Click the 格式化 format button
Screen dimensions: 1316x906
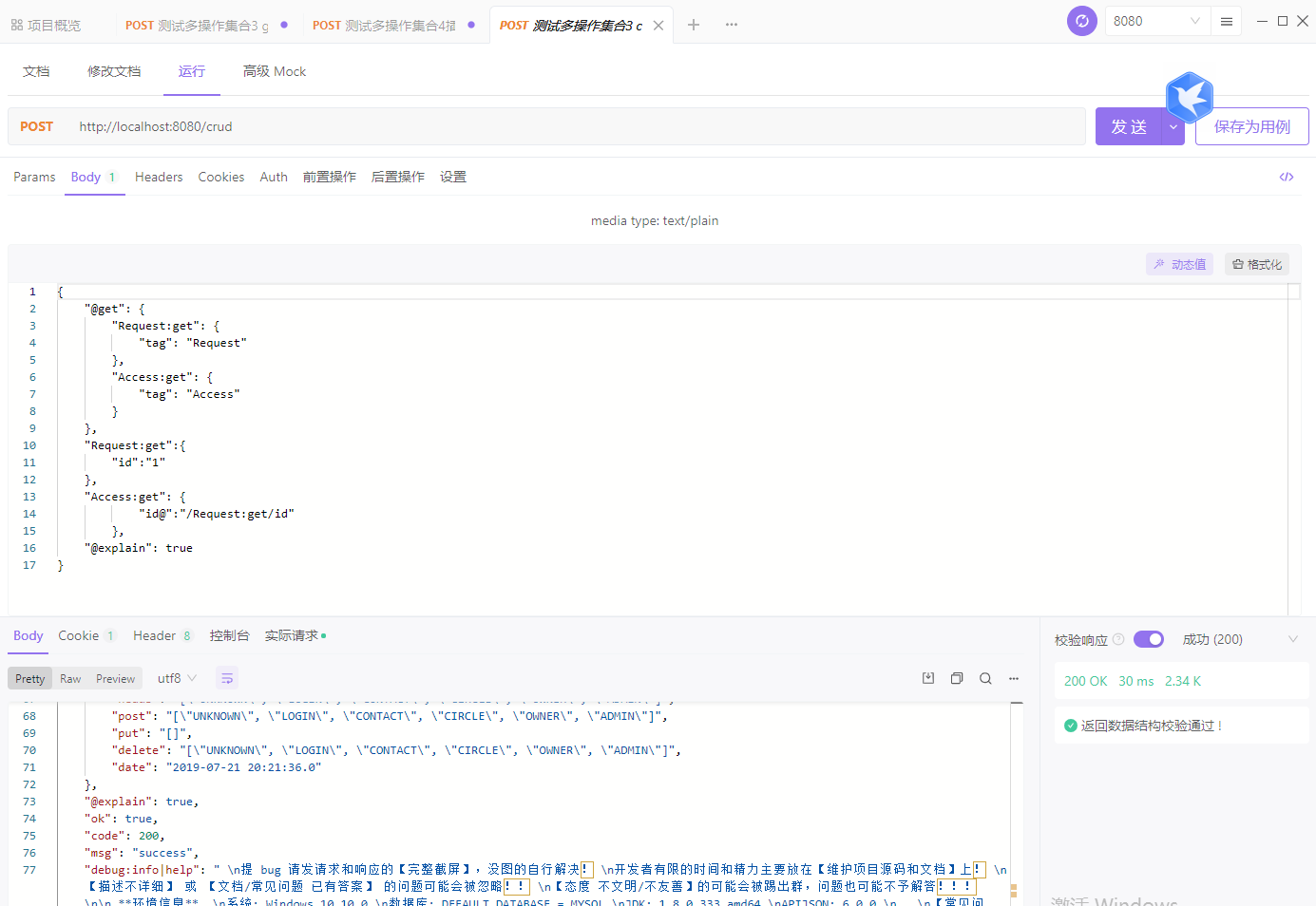(x=1256, y=264)
